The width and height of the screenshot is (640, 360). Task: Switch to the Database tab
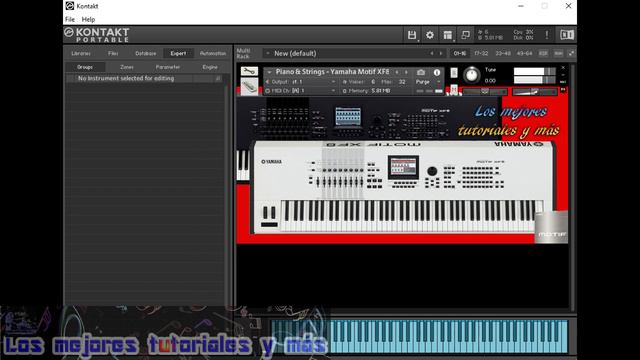pos(146,53)
